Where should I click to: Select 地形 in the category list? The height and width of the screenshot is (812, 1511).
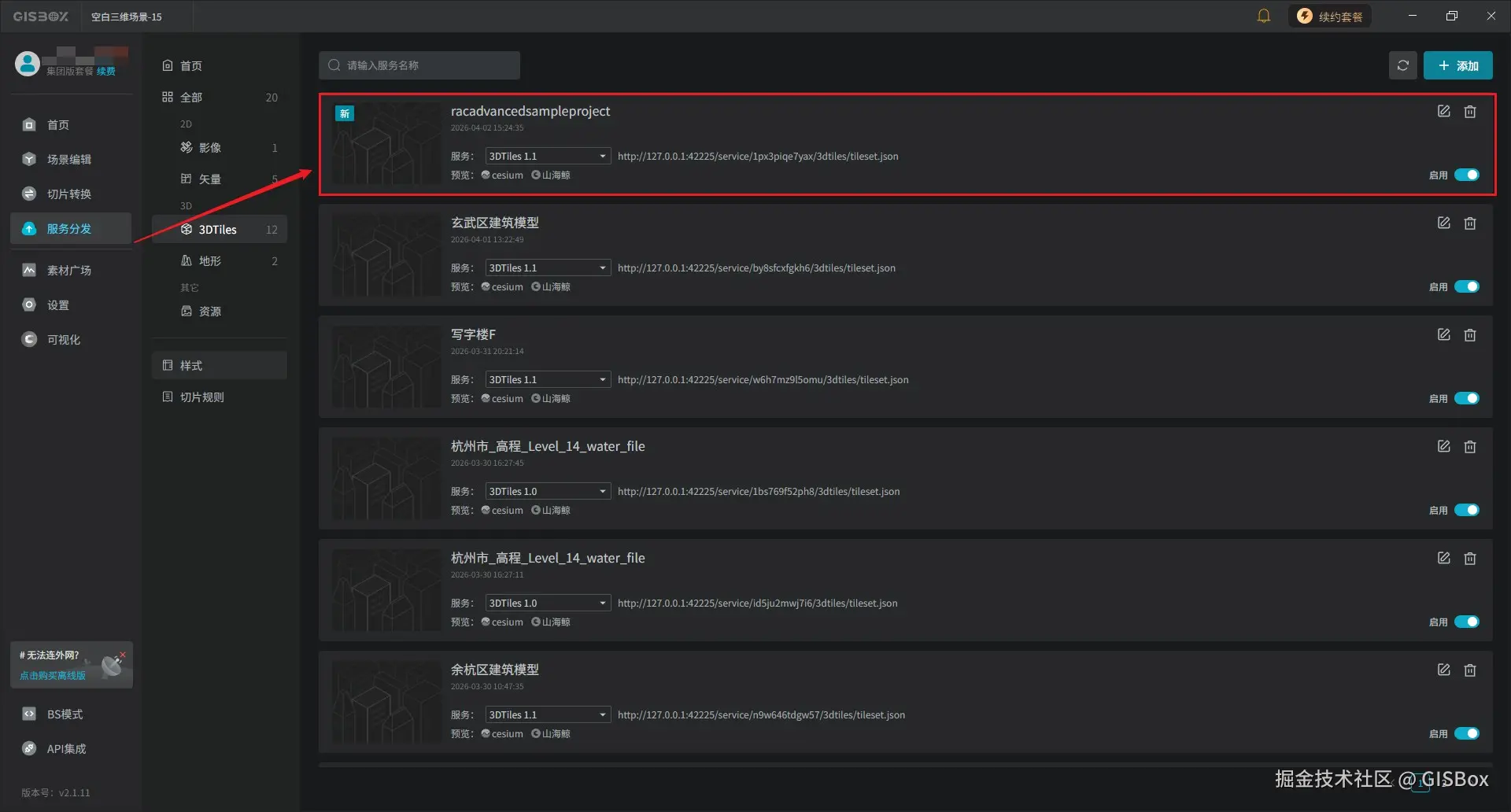click(209, 260)
